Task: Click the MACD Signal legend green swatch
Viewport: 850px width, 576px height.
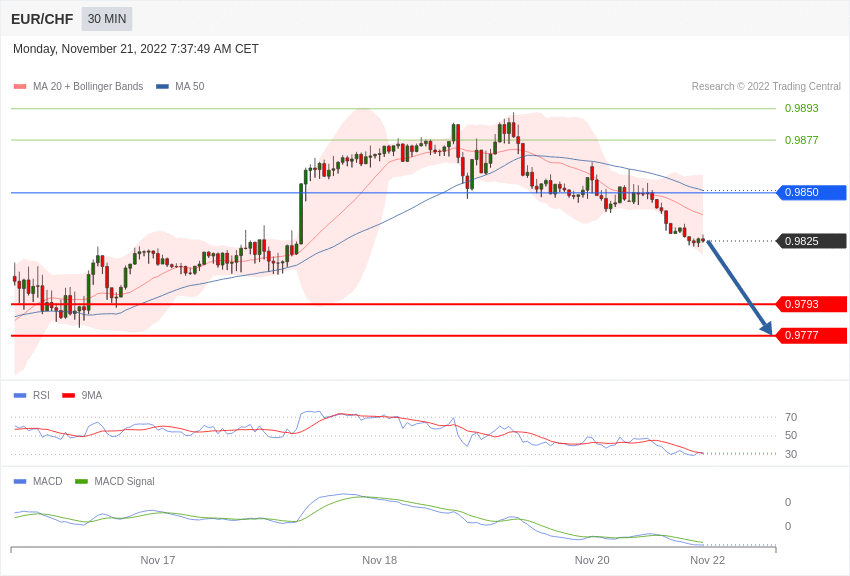Action: click(x=81, y=481)
